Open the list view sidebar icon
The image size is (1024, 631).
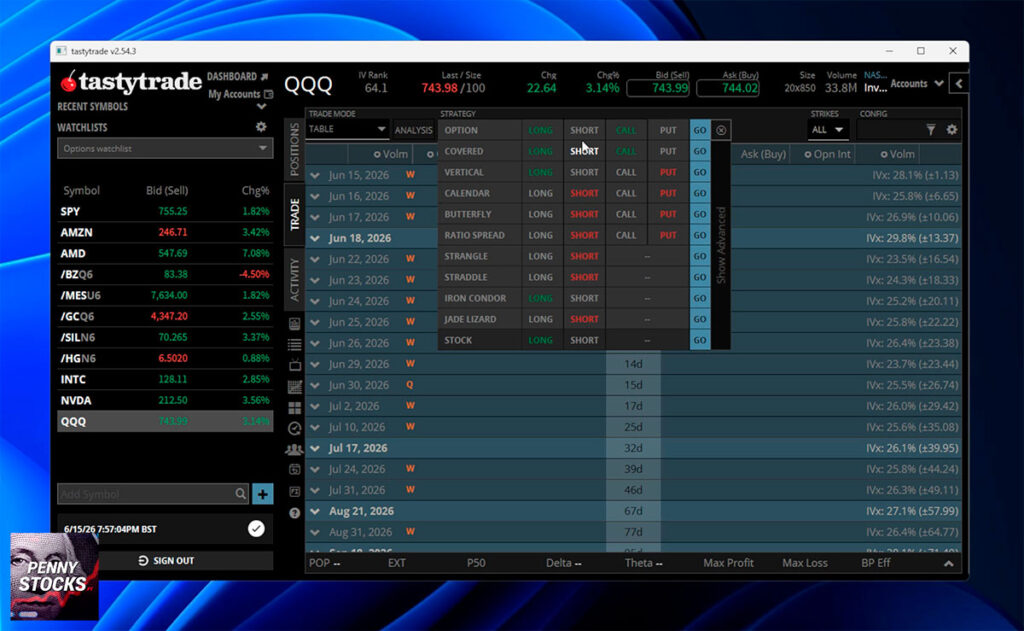click(295, 344)
